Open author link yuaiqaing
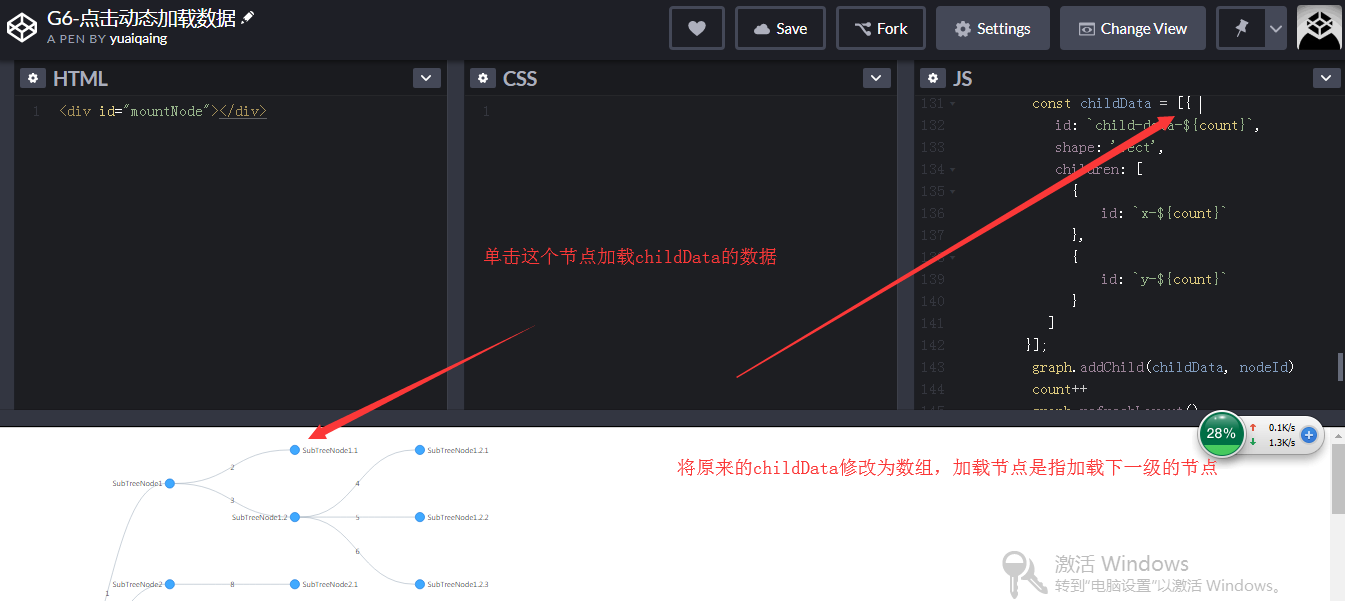The height and width of the screenshot is (601, 1345). (x=138, y=39)
